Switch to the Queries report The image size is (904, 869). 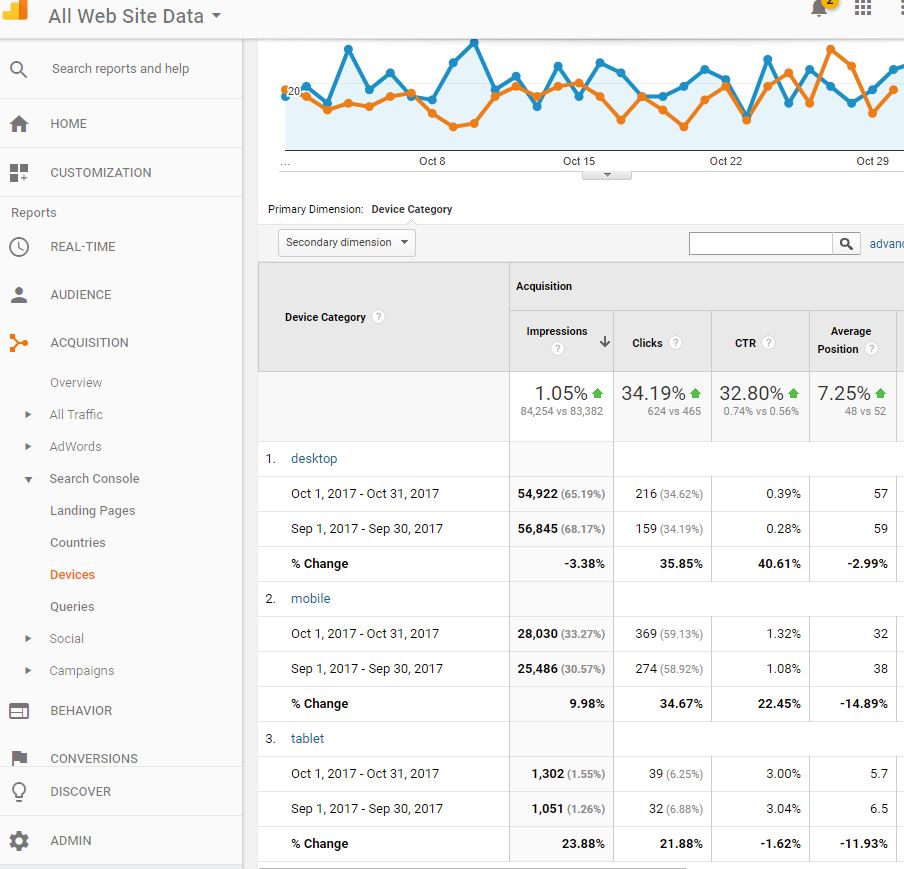tap(71, 606)
